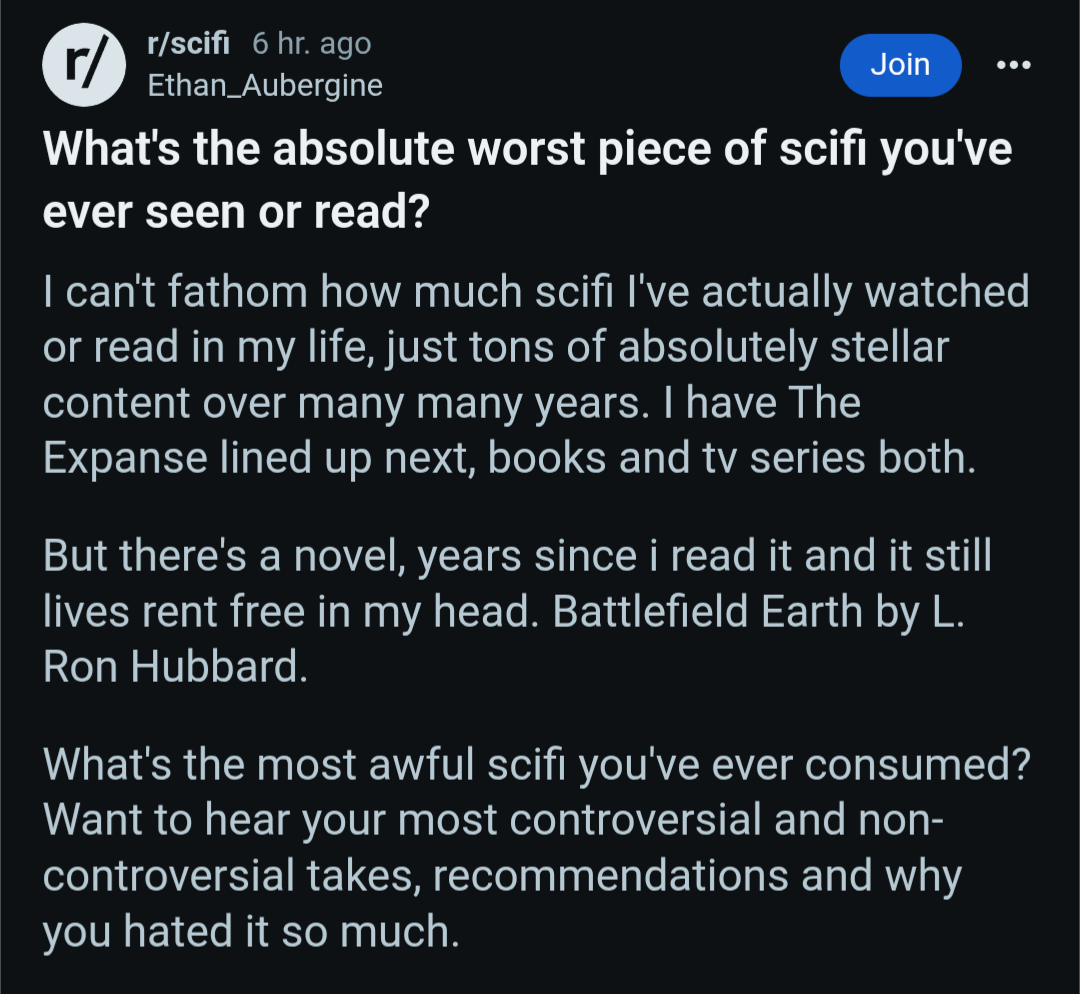This screenshot has height=994, width=1080.
Task: Click the "6 hr. ago" timestamp
Action: click(311, 44)
